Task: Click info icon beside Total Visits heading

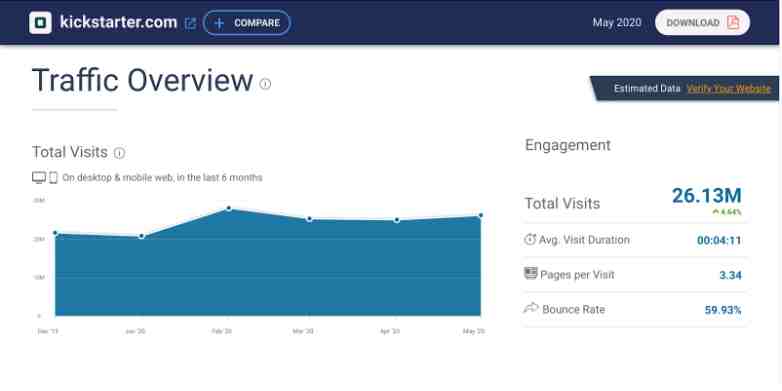Action: (119, 153)
